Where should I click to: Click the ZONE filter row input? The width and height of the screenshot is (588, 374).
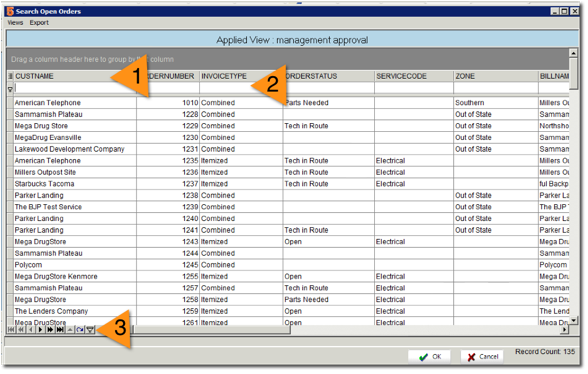click(496, 89)
